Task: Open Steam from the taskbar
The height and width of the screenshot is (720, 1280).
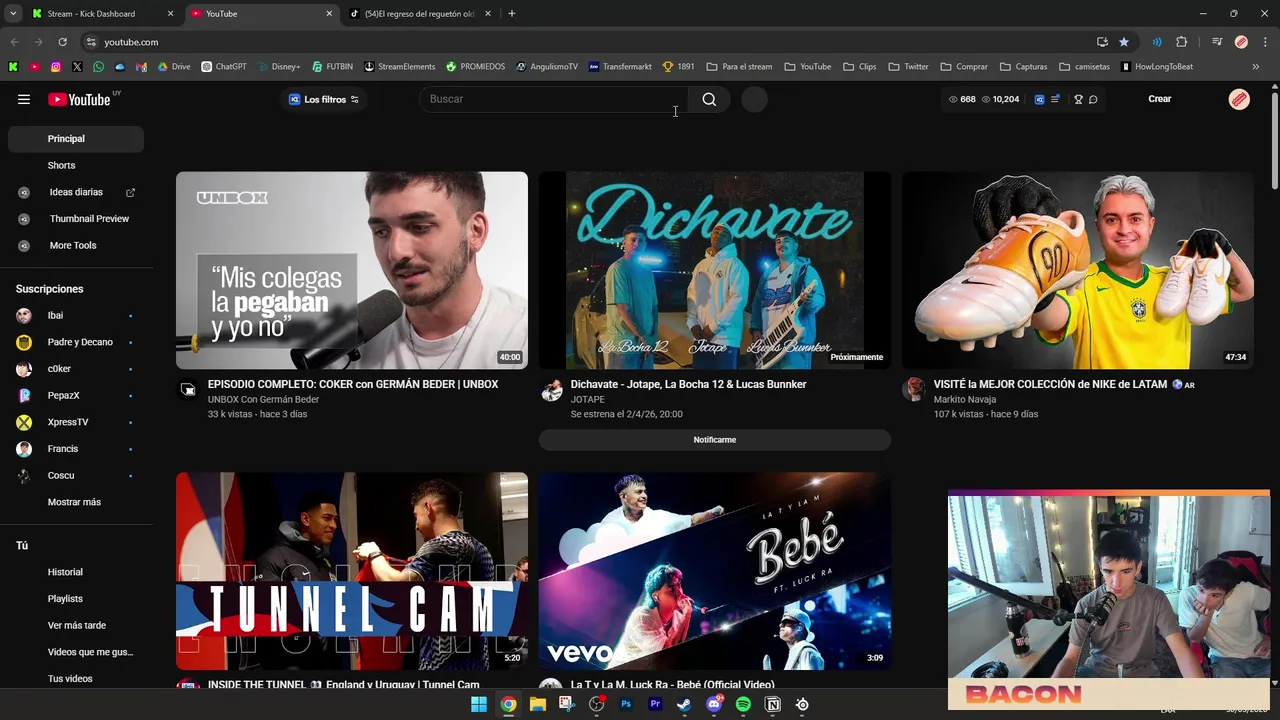Action: (684, 704)
